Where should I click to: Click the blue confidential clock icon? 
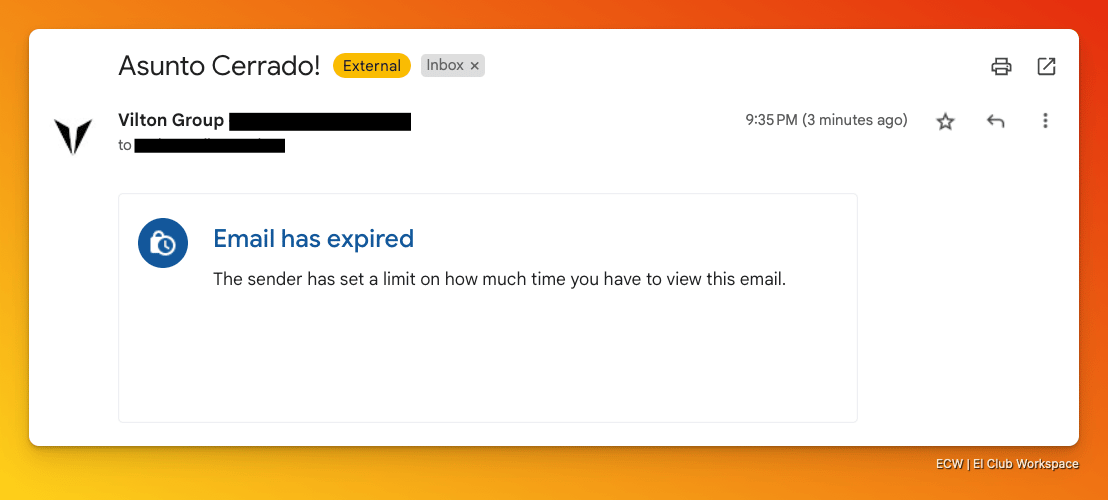tap(163, 243)
